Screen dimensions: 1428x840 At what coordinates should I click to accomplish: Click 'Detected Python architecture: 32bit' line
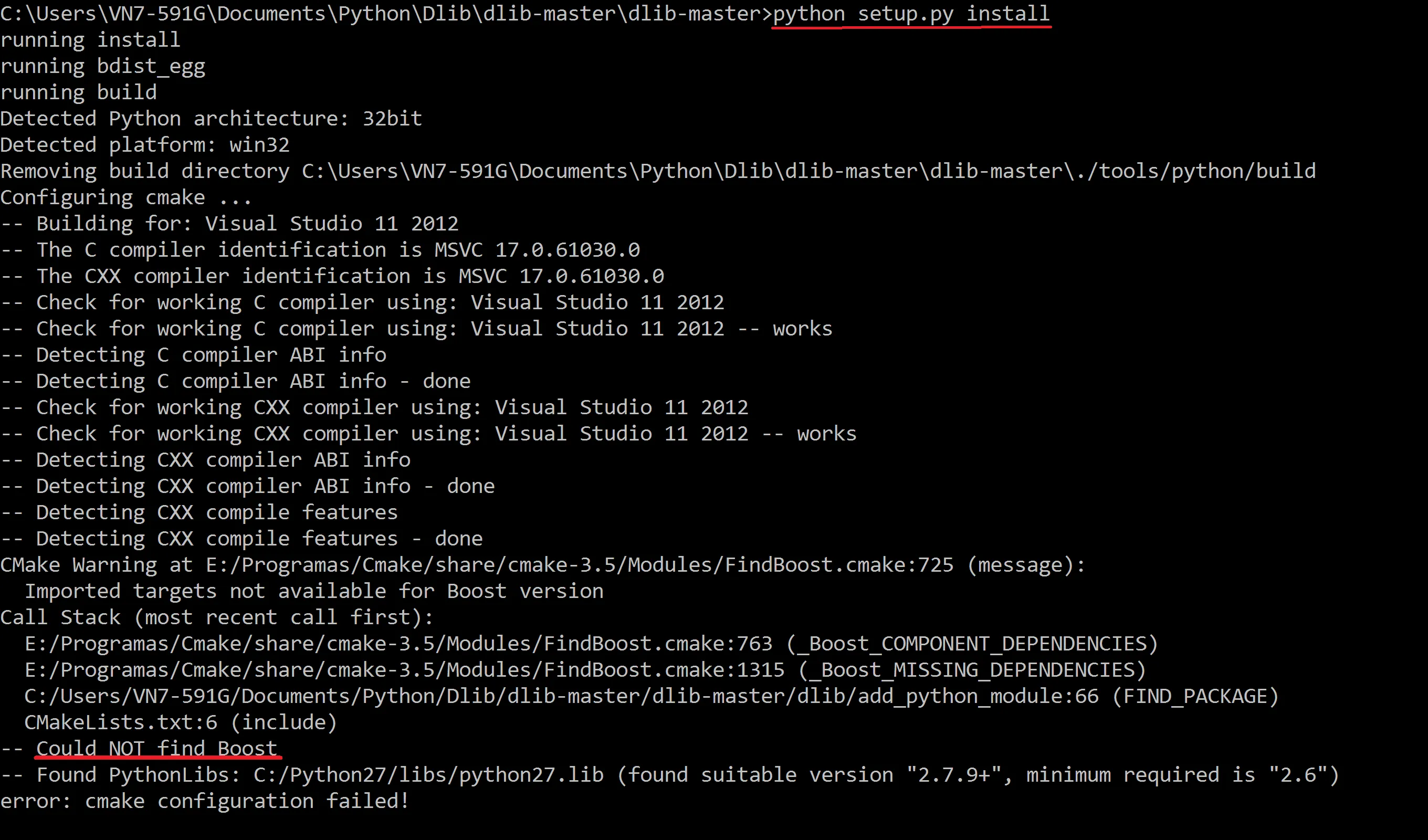(212, 119)
